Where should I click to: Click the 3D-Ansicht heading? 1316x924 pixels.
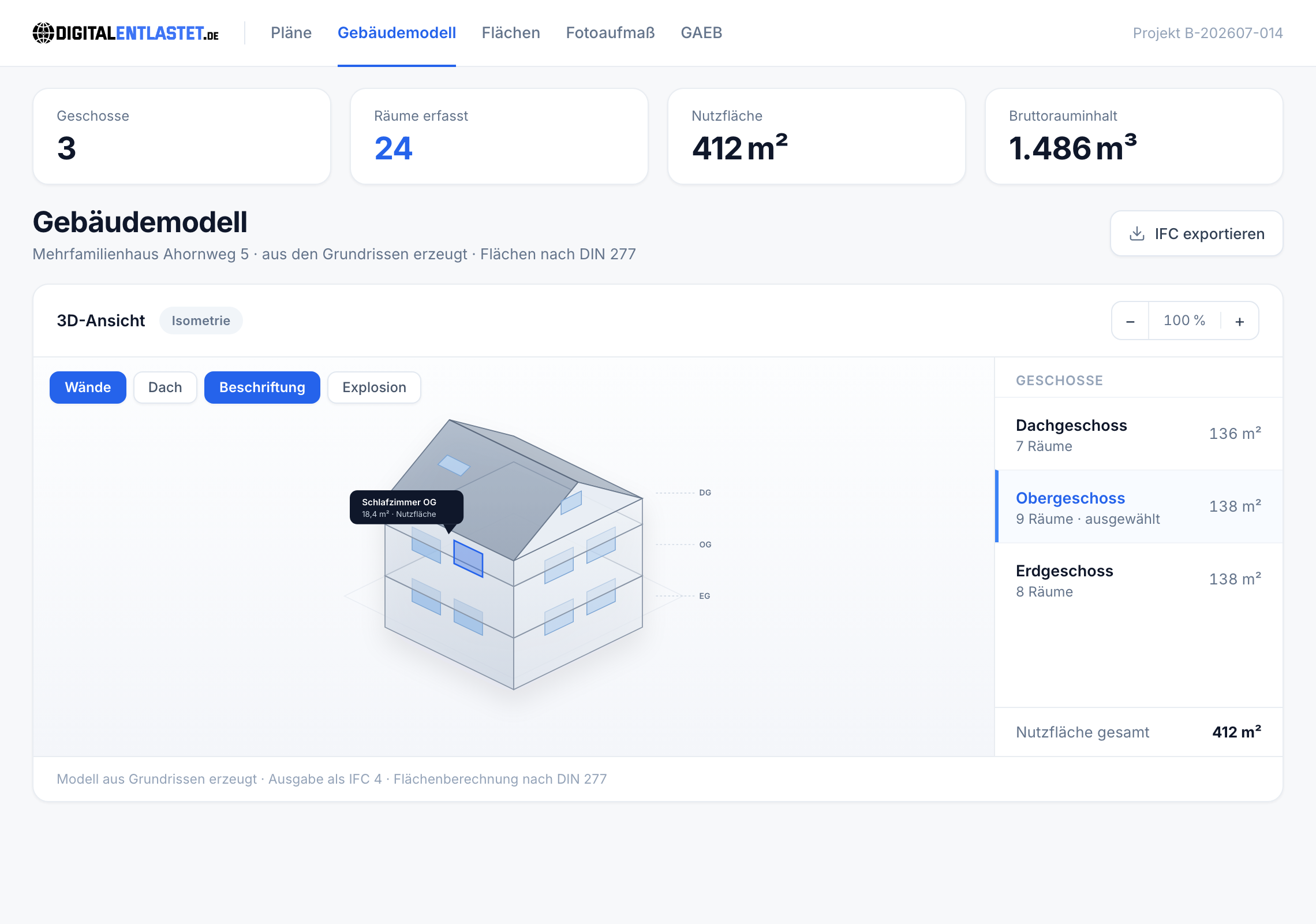(x=101, y=321)
